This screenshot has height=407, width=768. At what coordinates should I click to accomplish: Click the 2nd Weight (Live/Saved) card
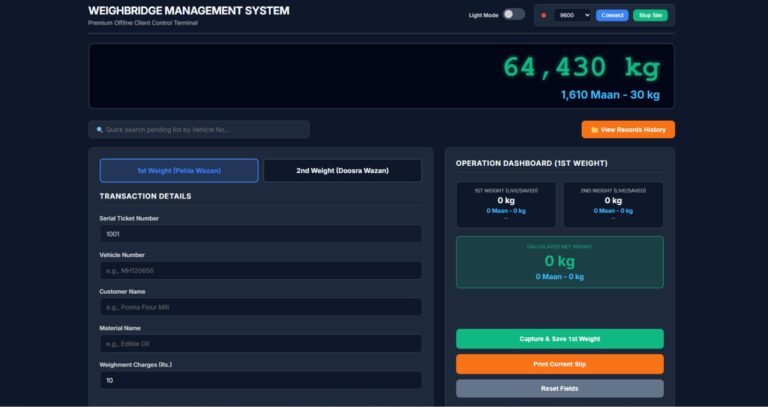point(613,205)
